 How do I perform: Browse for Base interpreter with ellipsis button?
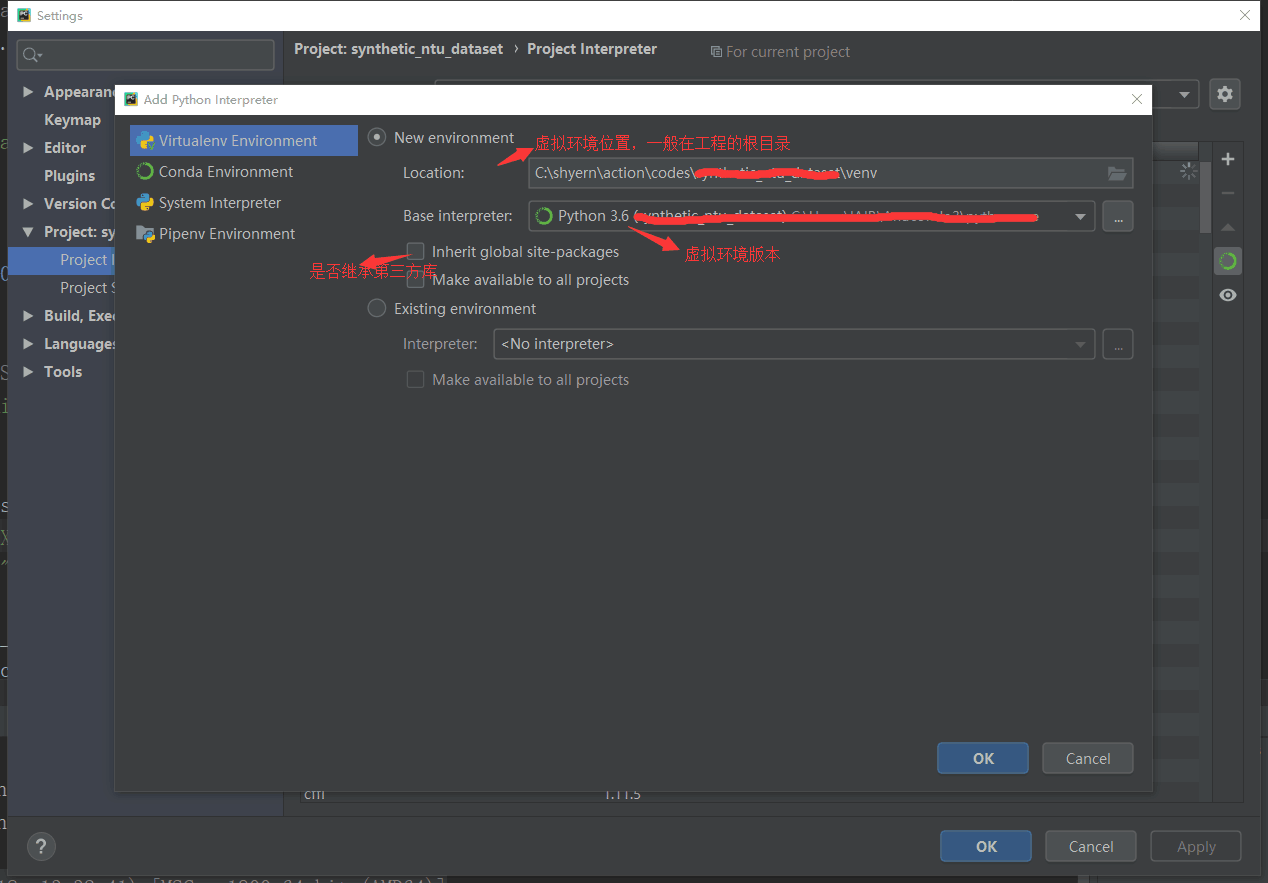(x=1118, y=216)
